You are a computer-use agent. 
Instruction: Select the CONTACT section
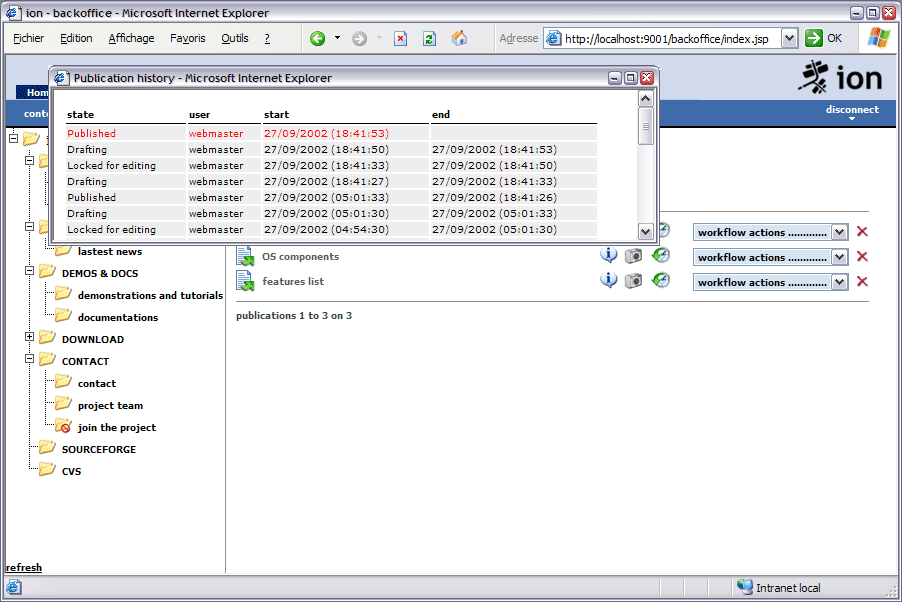(x=85, y=361)
